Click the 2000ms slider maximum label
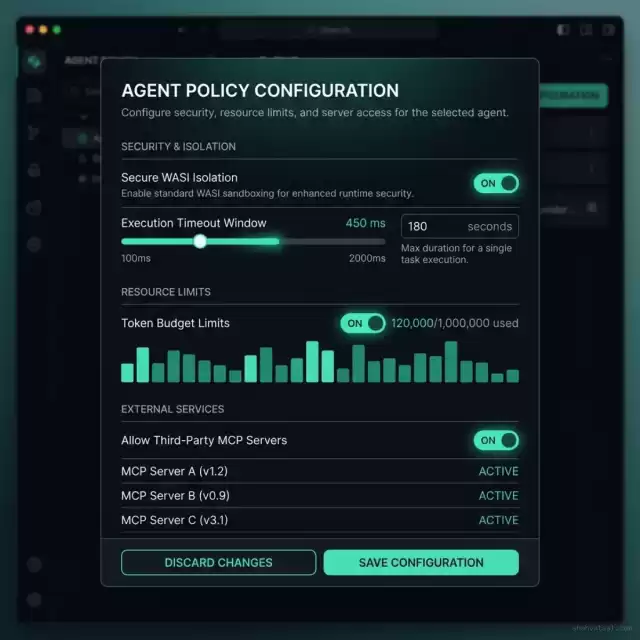Screen dimensions: 640x640 click(367, 258)
